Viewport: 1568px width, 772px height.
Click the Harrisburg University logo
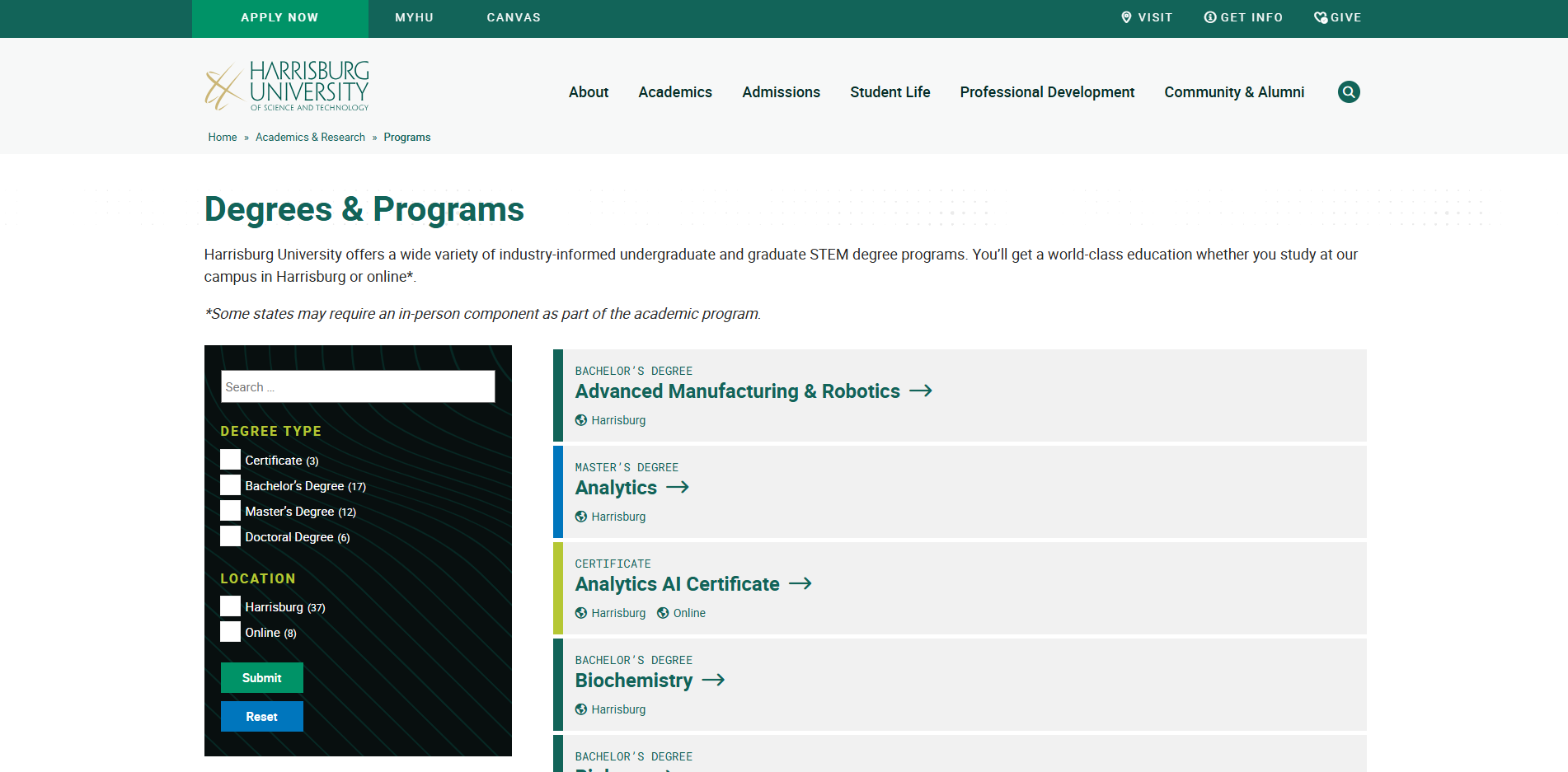coord(287,86)
